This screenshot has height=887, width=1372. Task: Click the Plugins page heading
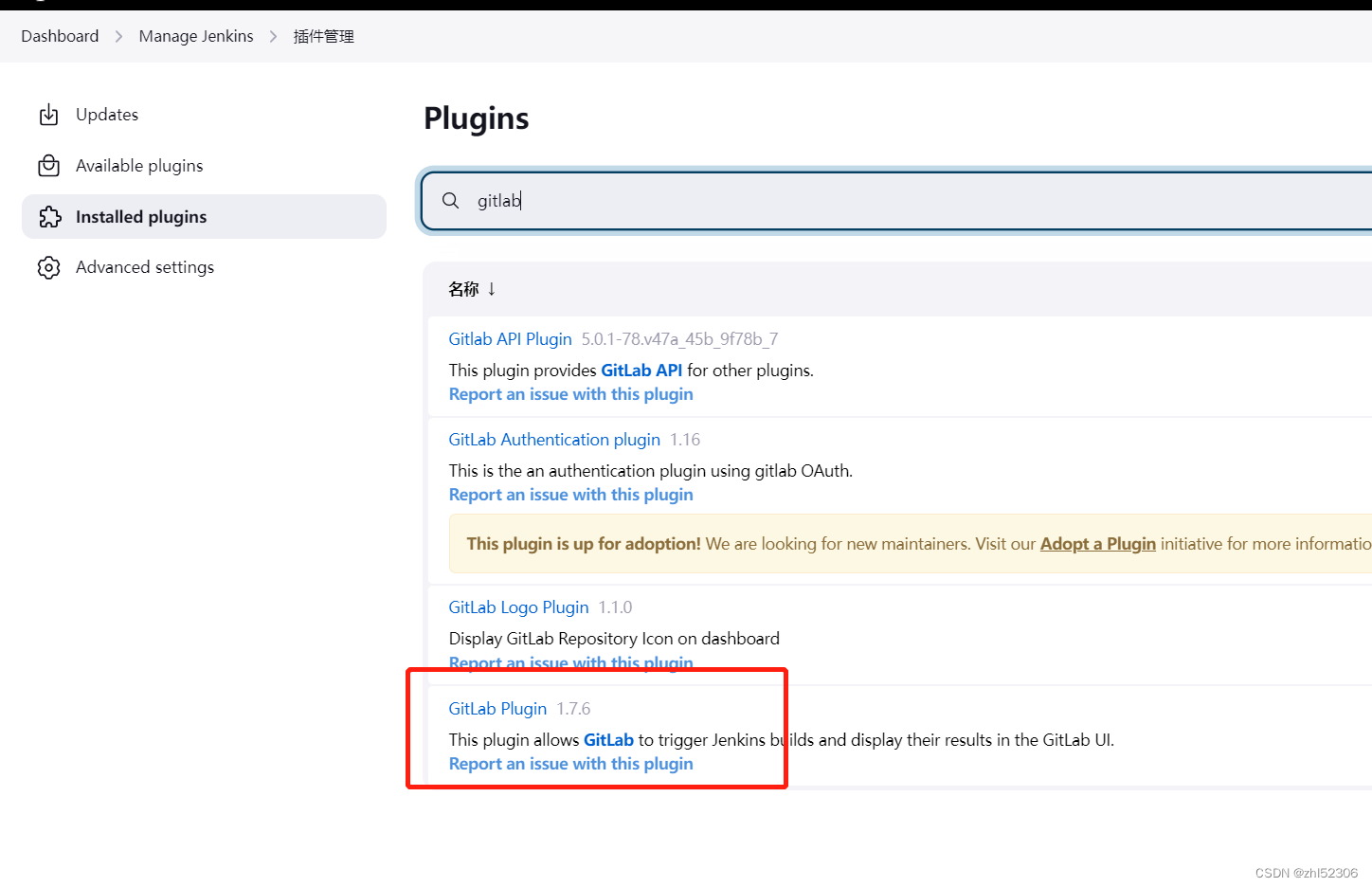pyautogui.click(x=477, y=118)
